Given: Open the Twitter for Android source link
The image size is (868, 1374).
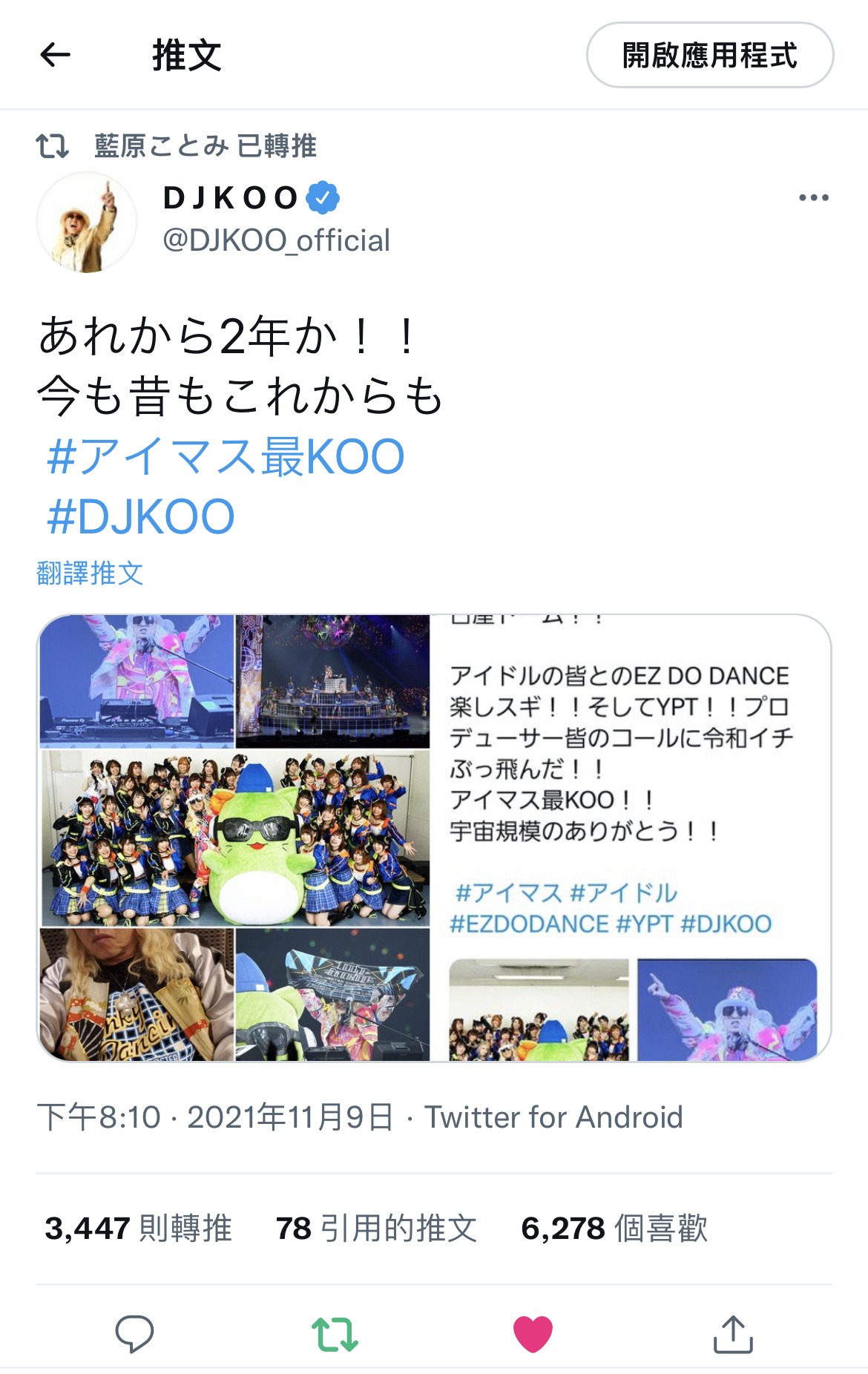Looking at the screenshot, I should (553, 1117).
